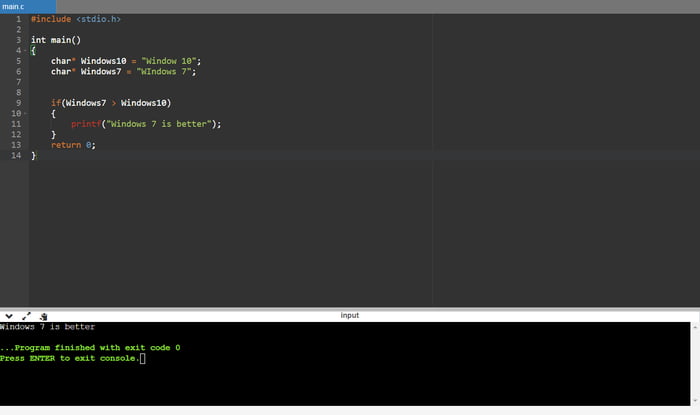Fold the if block at line 10 marker

pyautogui.click(x=25, y=114)
